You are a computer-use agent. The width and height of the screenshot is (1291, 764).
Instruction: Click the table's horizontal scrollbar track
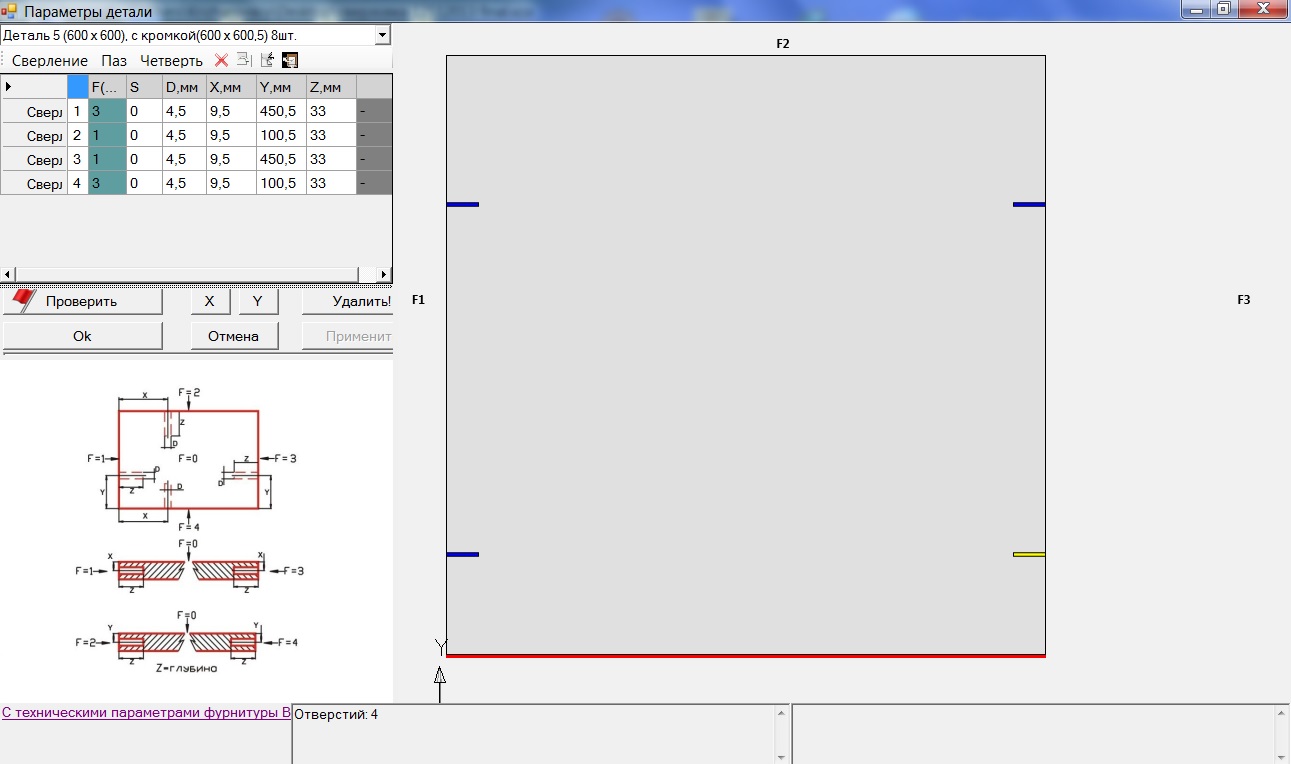196,274
